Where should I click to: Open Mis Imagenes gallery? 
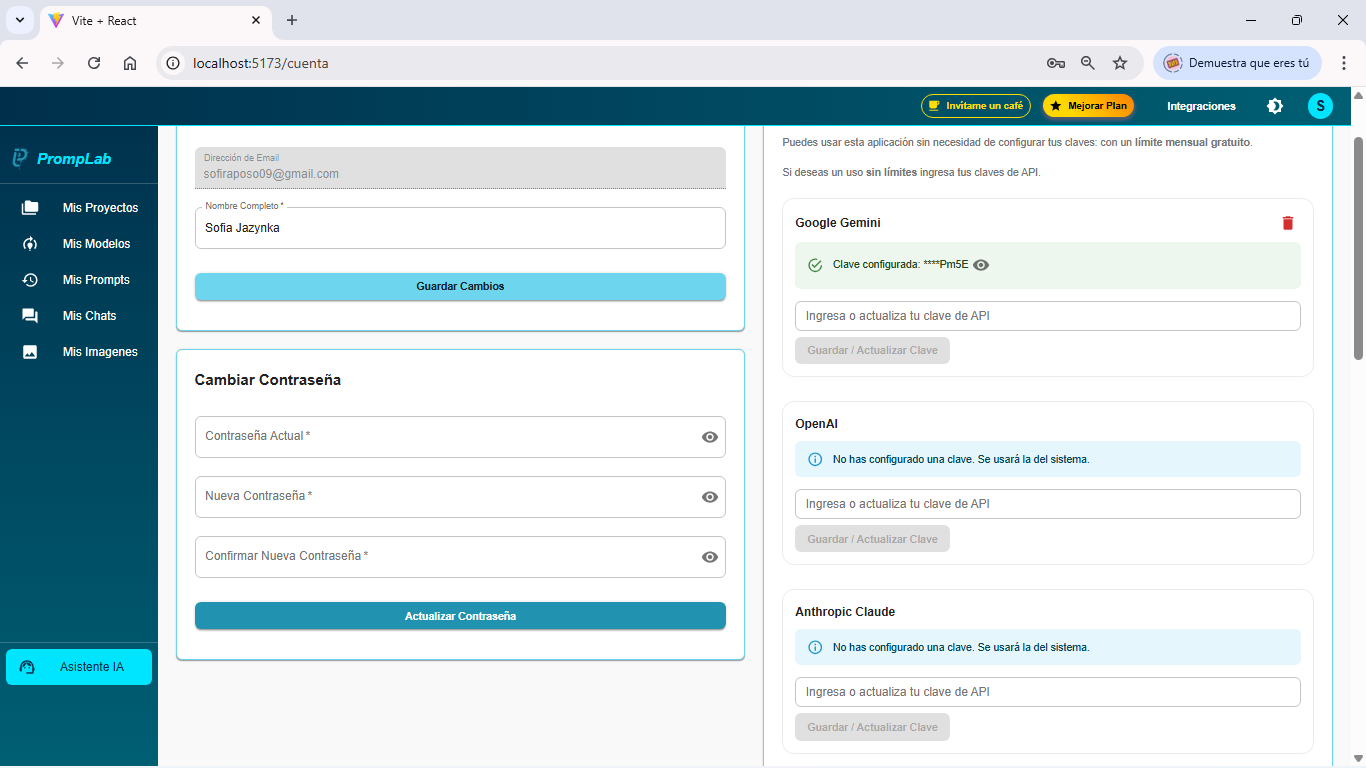click(x=79, y=352)
